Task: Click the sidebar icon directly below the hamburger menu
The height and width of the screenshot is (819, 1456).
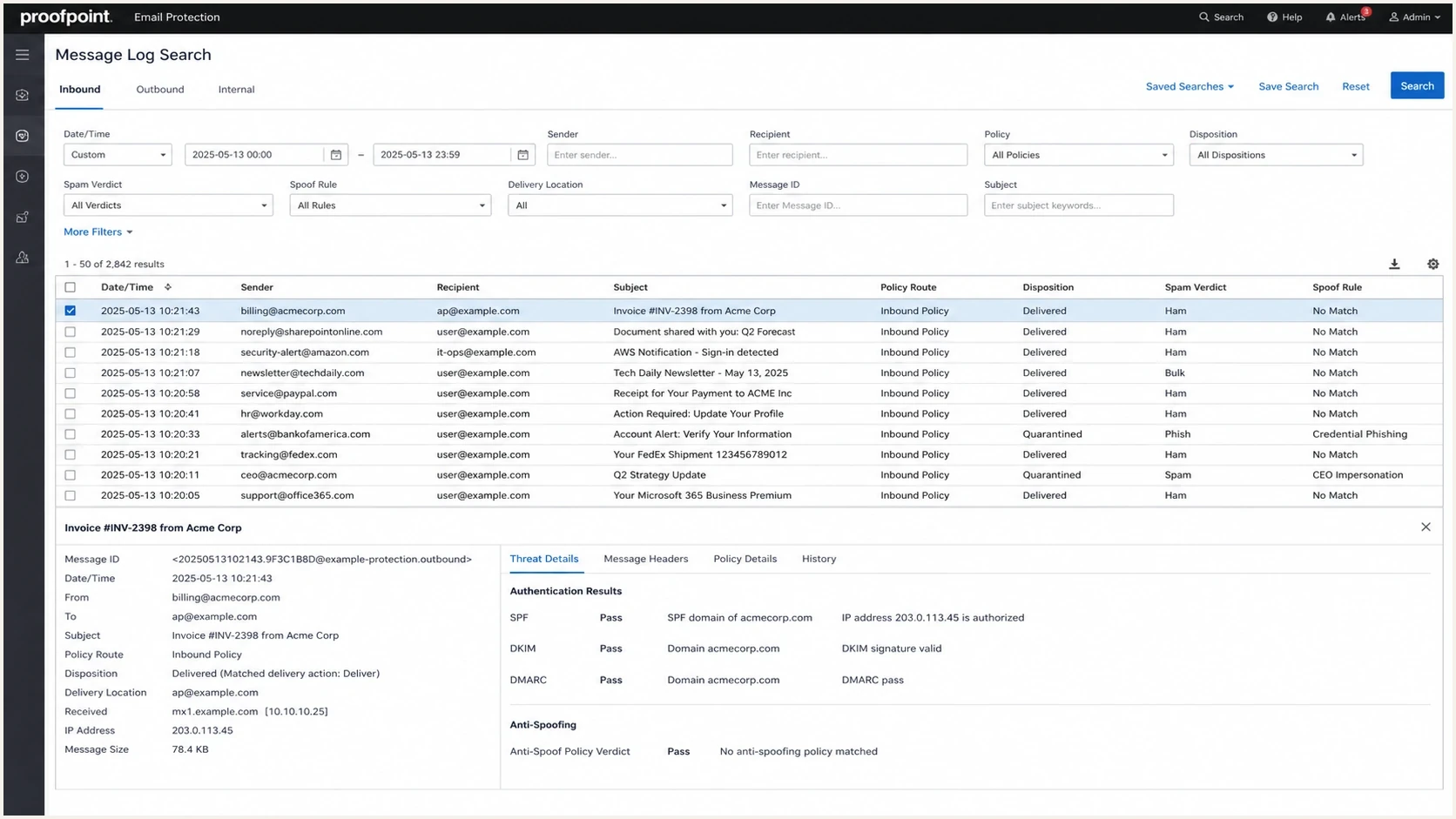Action: [x=23, y=95]
